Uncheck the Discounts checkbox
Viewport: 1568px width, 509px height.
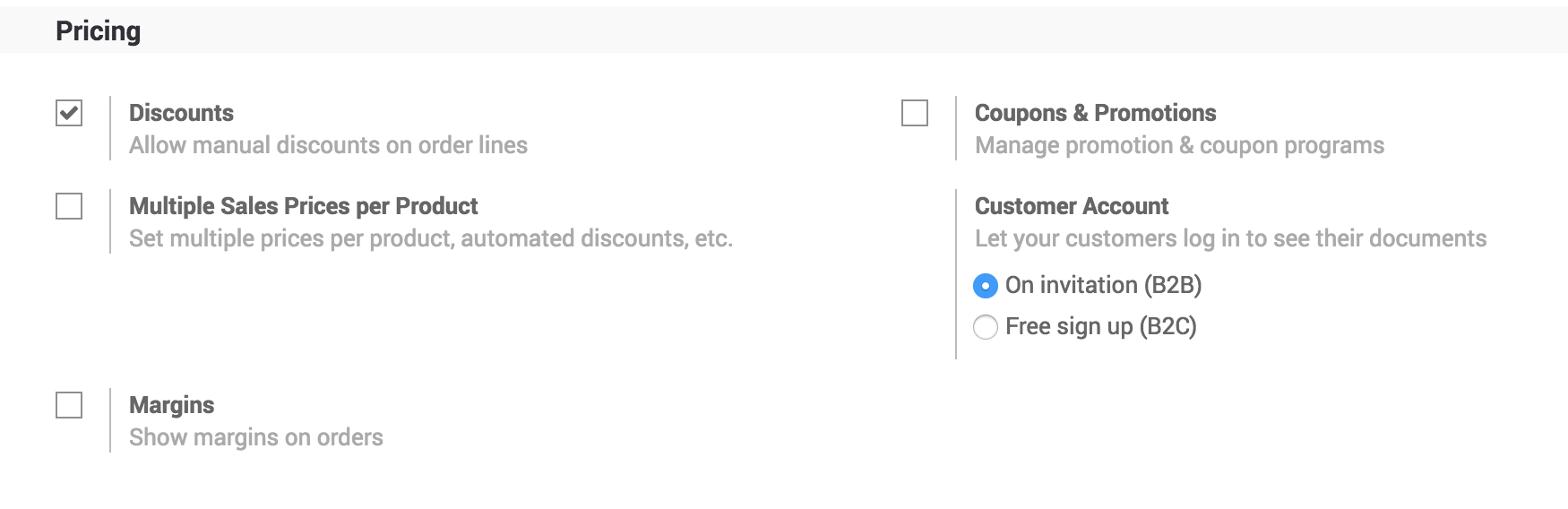coord(69,114)
